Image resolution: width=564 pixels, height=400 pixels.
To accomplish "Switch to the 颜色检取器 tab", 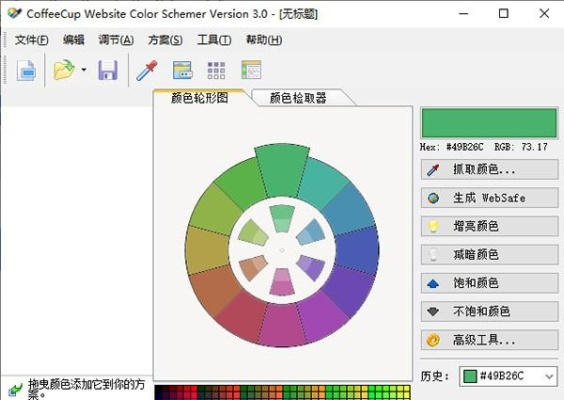I will pyautogui.click(x=299, y=98).
